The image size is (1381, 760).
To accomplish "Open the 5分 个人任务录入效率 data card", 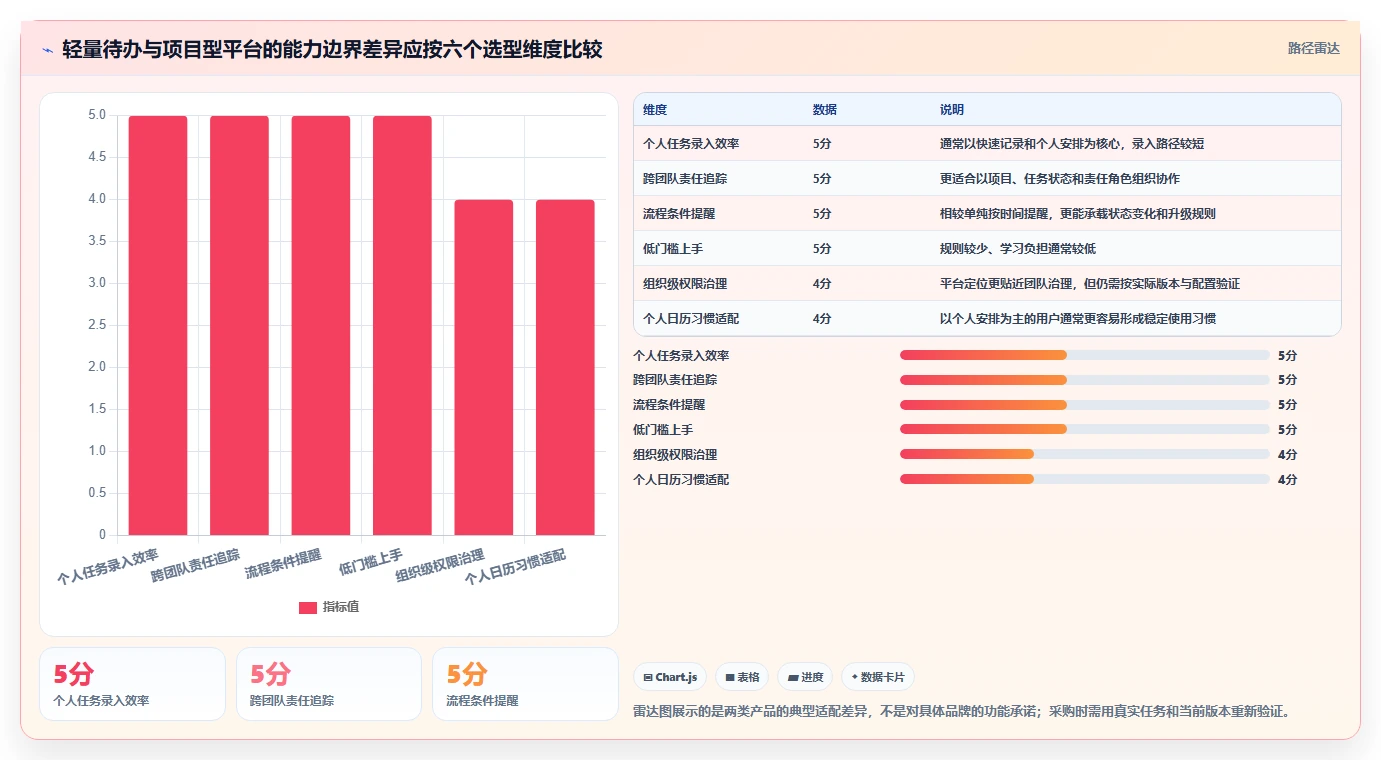I will click(x=132, y=684).
